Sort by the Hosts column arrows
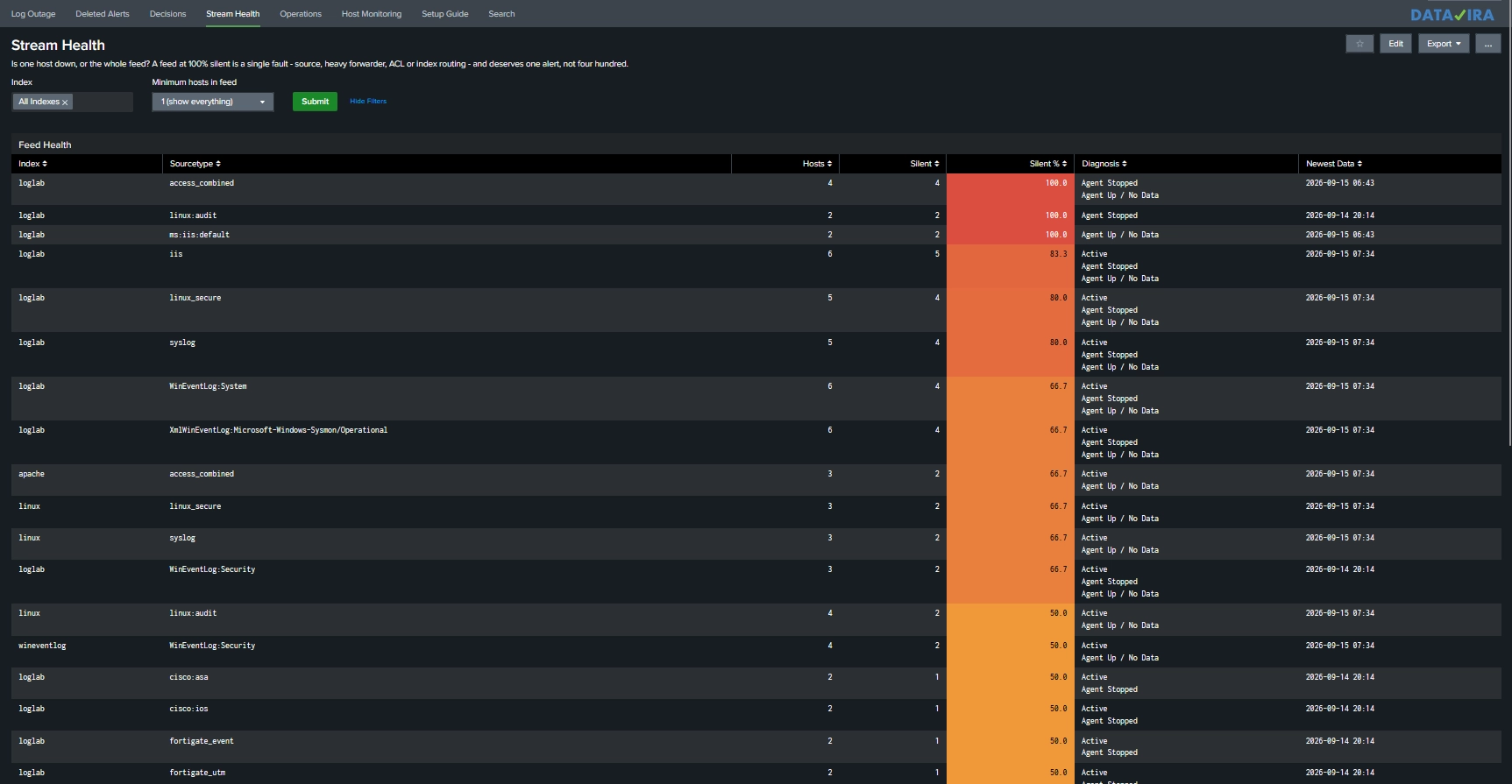The width and height of the screenshot is (1512, 784). pos(829,164)
